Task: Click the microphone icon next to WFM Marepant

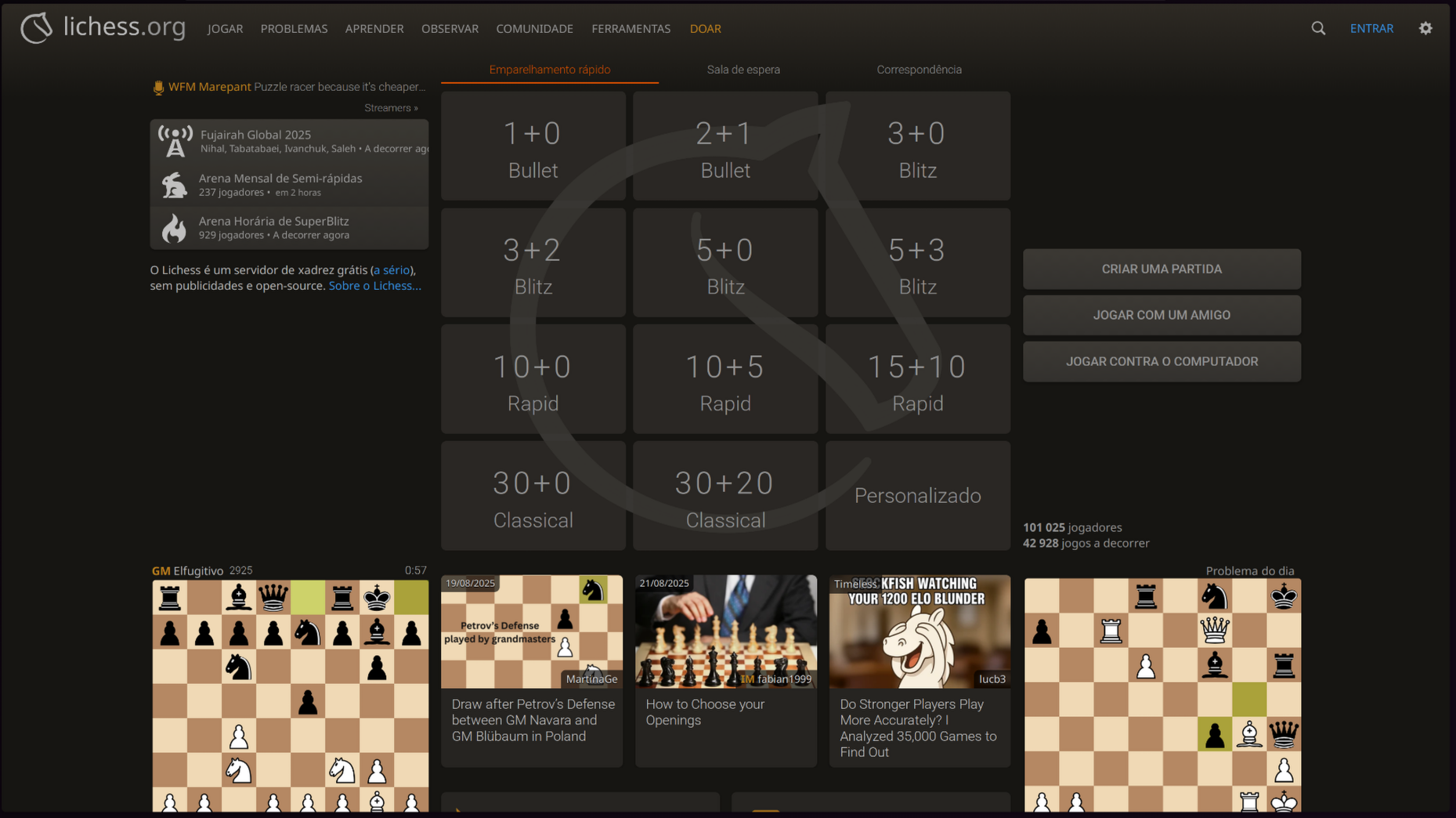Action: [158, 87]
